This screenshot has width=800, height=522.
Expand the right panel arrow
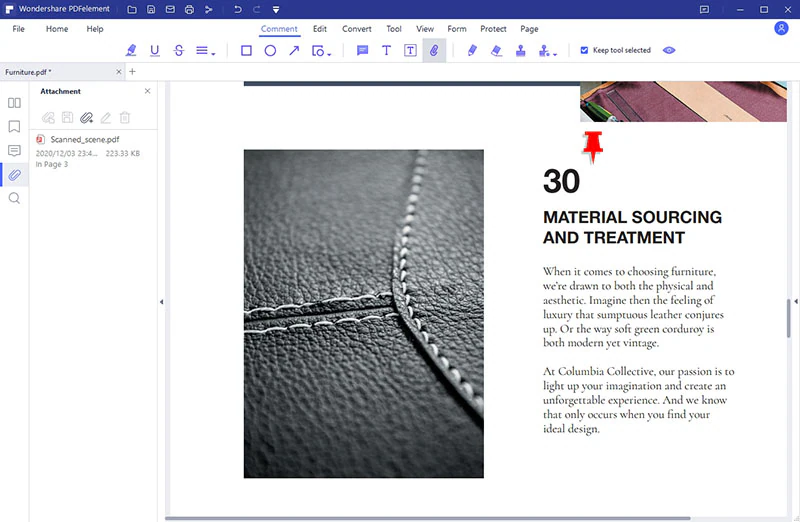click(x=795, y=302)
